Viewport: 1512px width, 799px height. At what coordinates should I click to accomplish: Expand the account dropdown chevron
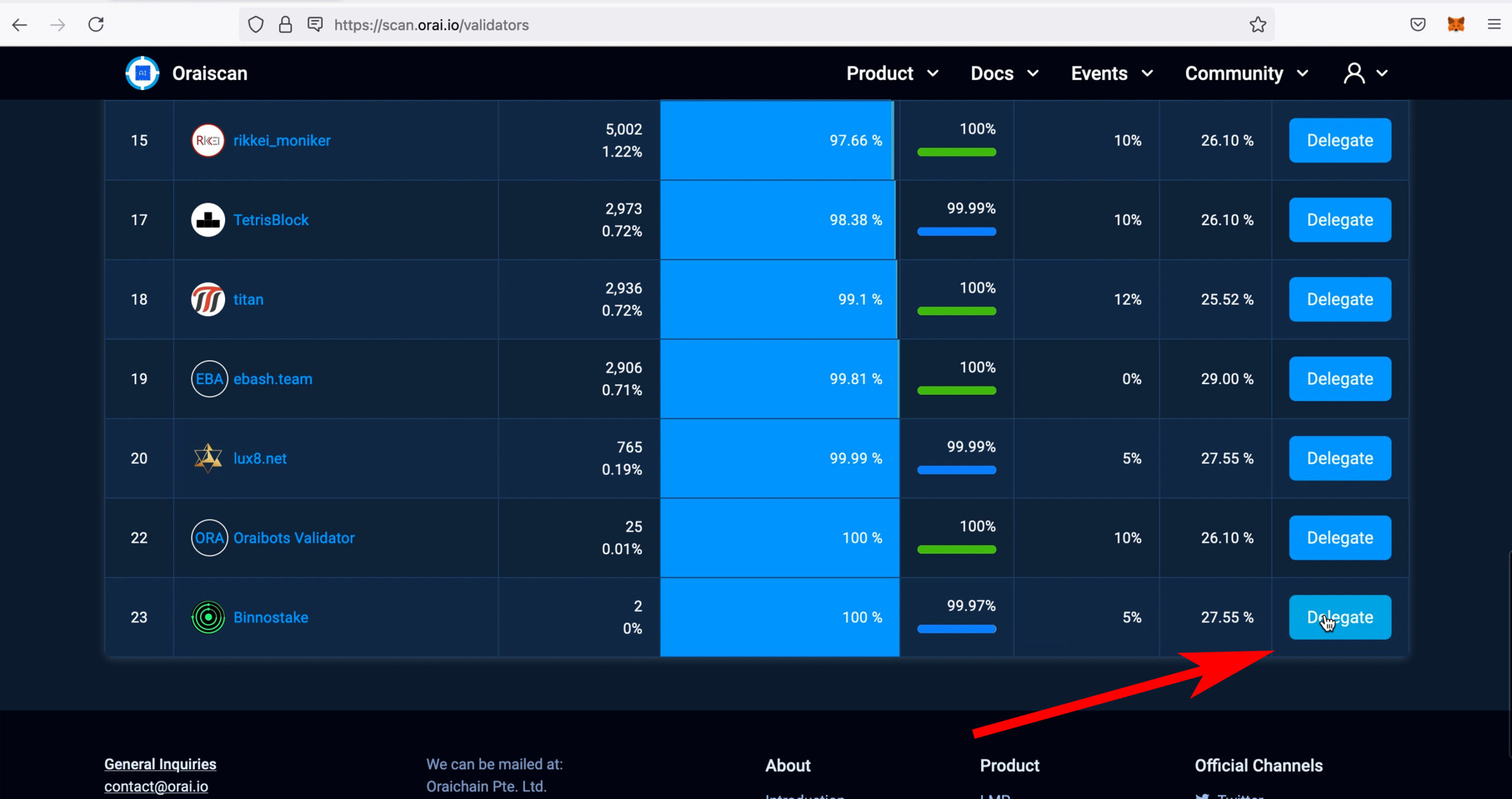pos(1382,74)
